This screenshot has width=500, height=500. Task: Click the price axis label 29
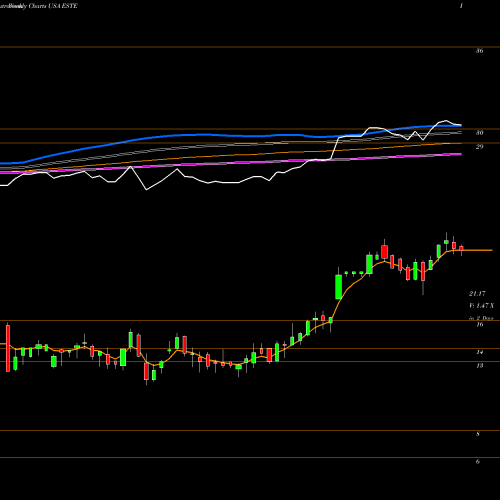pos(479,147)
